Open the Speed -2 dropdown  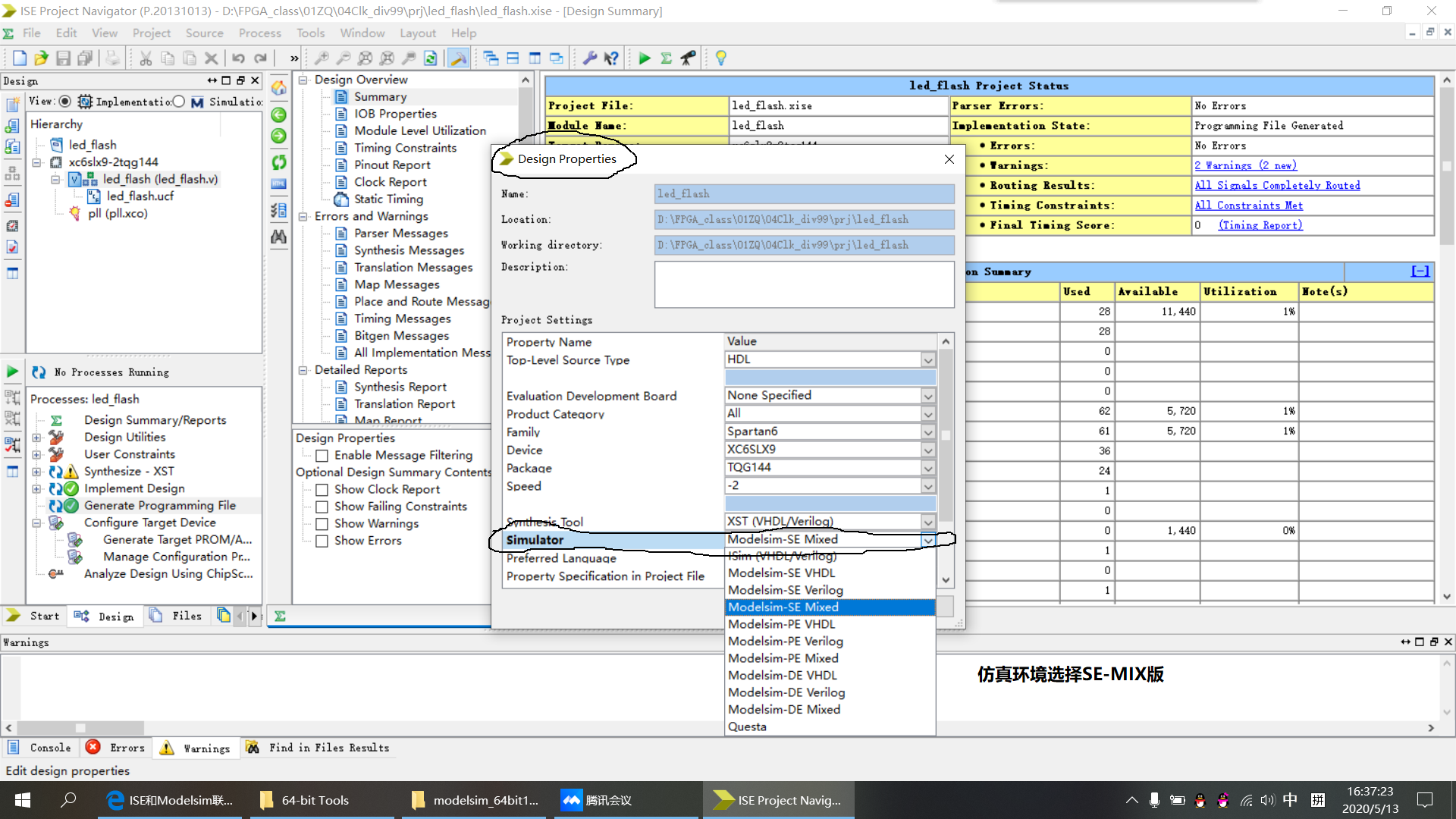[x=928, y=486]
